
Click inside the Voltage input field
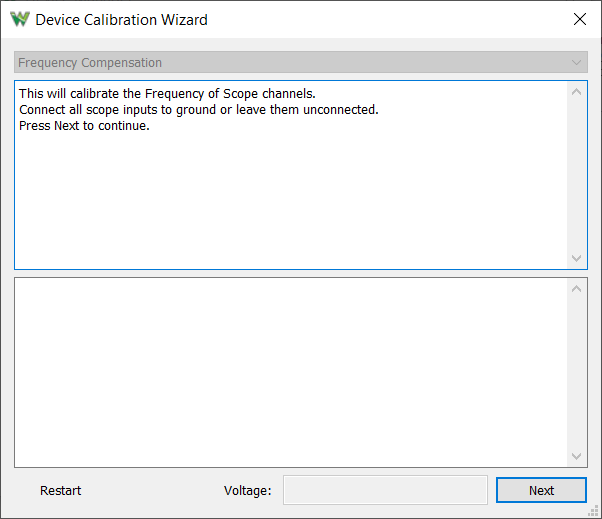385,490
